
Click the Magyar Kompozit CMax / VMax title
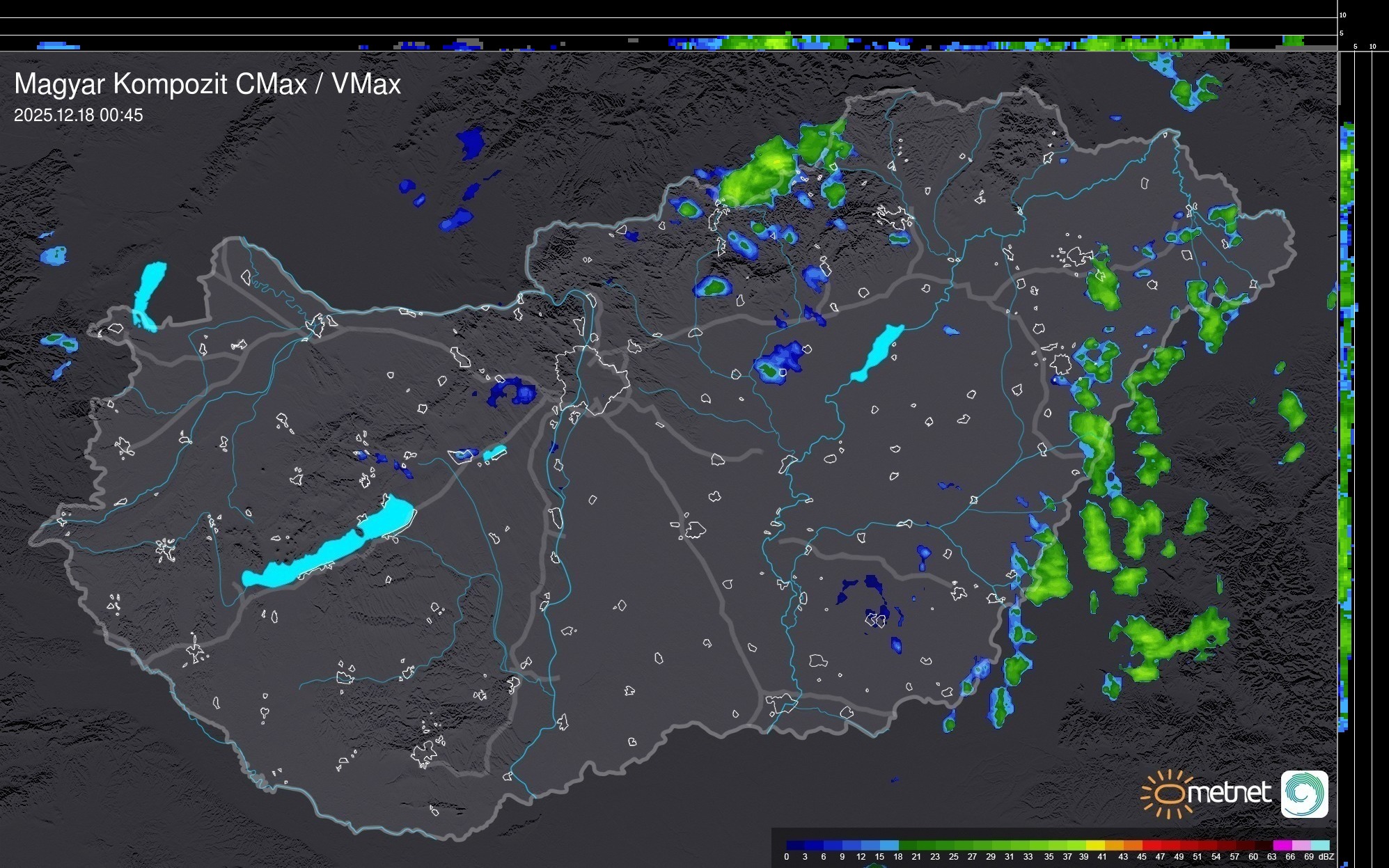tap(207, 84)
